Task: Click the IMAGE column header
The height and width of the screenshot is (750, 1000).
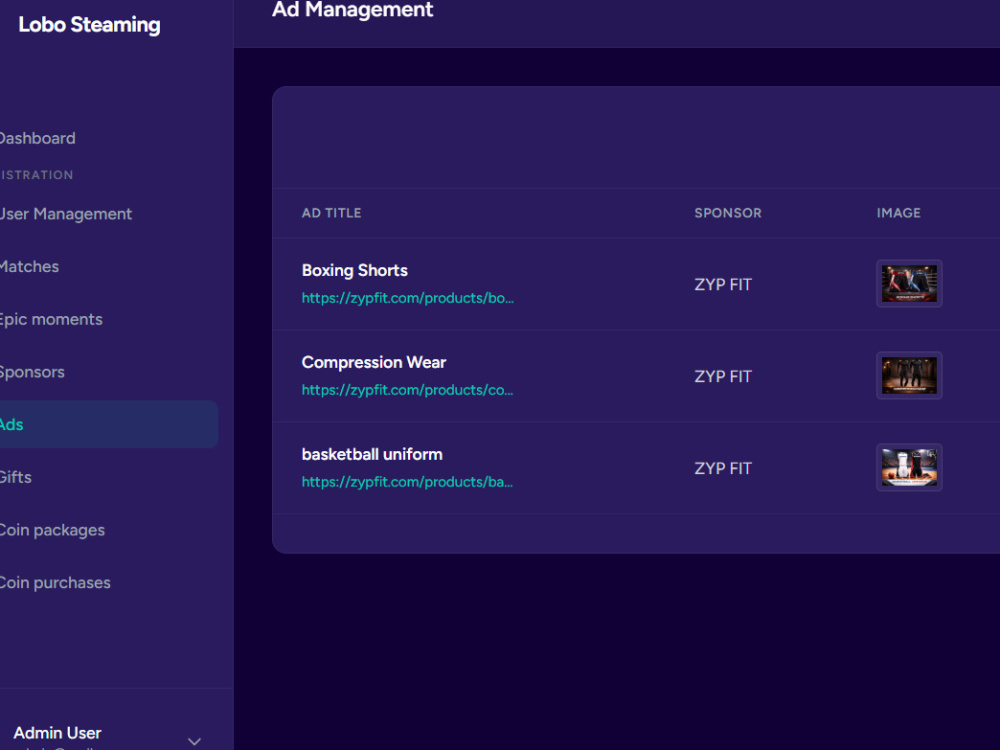Action: 899,213
